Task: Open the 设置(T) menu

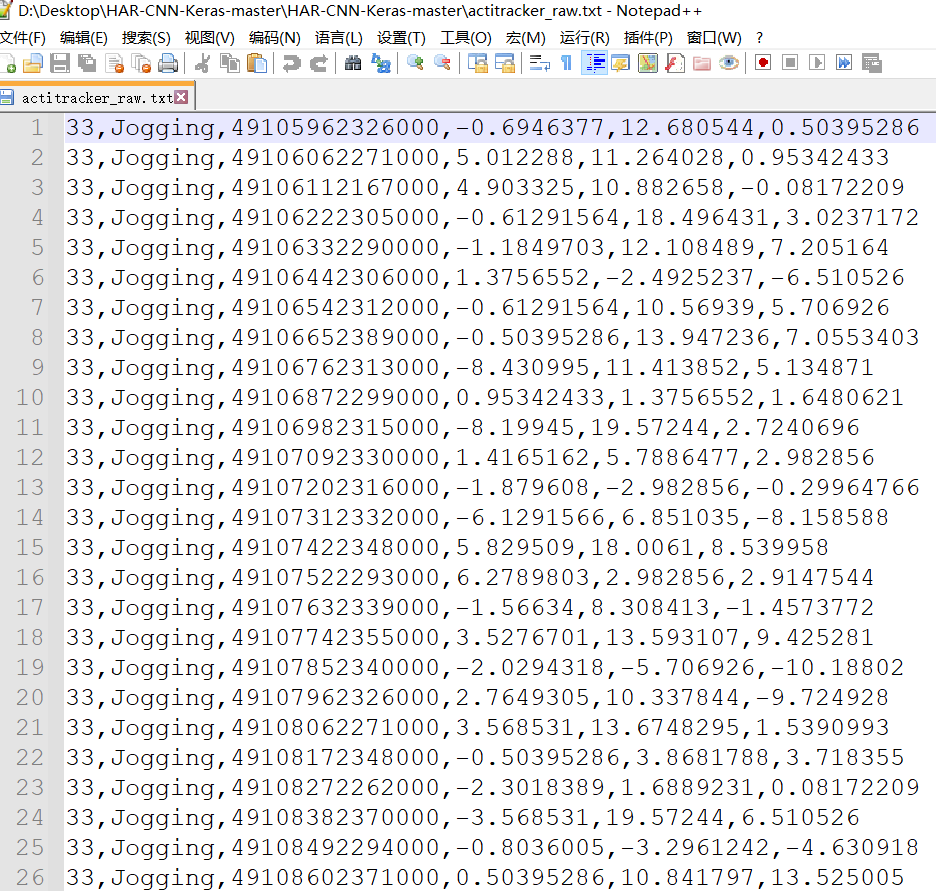Action: tap(401, 38)
